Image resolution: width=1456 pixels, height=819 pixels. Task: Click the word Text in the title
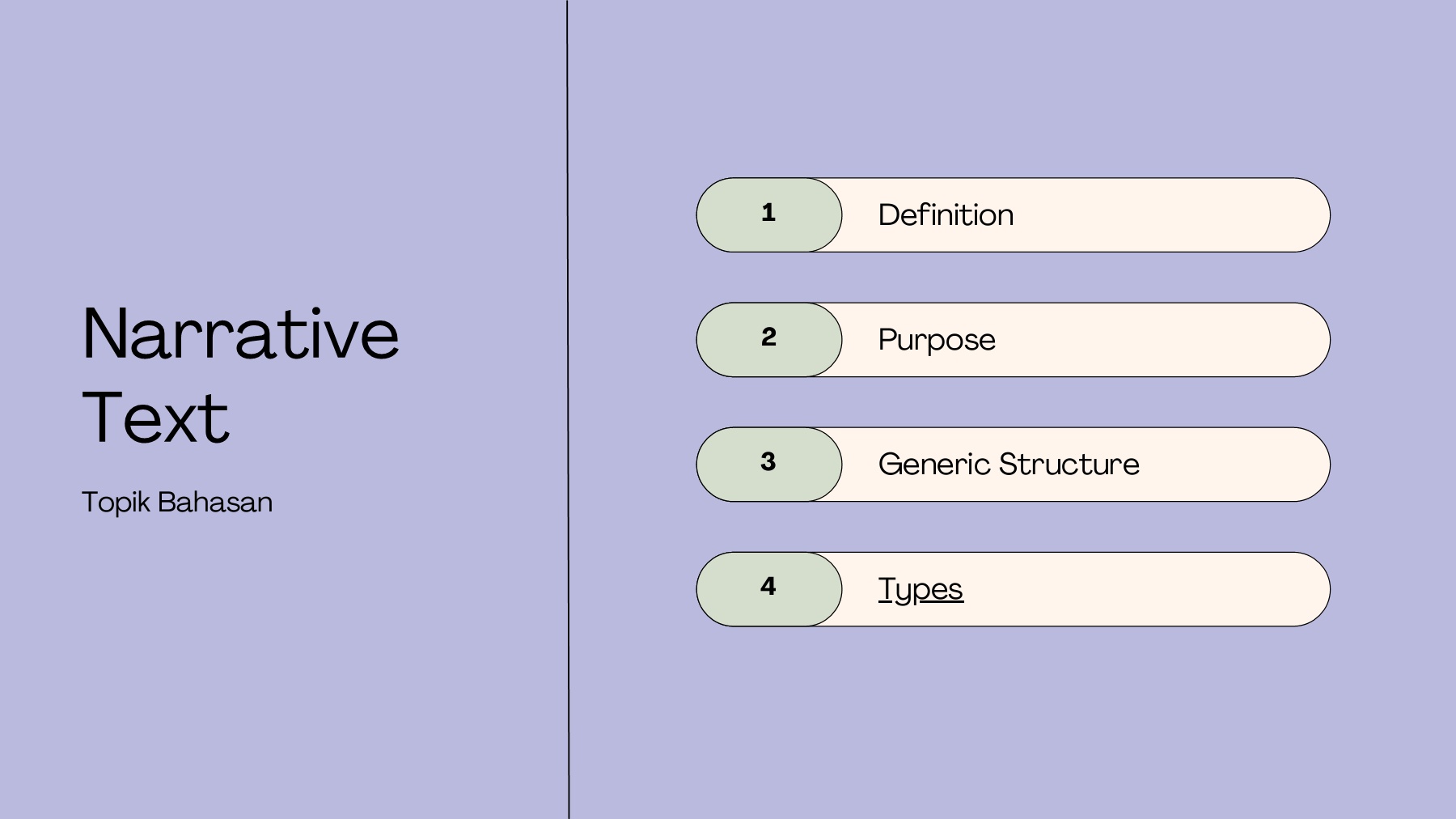pyautogui.click(x=155, y=418)
